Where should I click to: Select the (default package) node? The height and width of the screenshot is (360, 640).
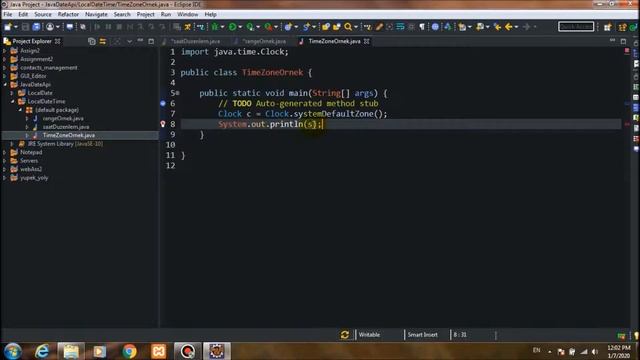pos(57,110)
